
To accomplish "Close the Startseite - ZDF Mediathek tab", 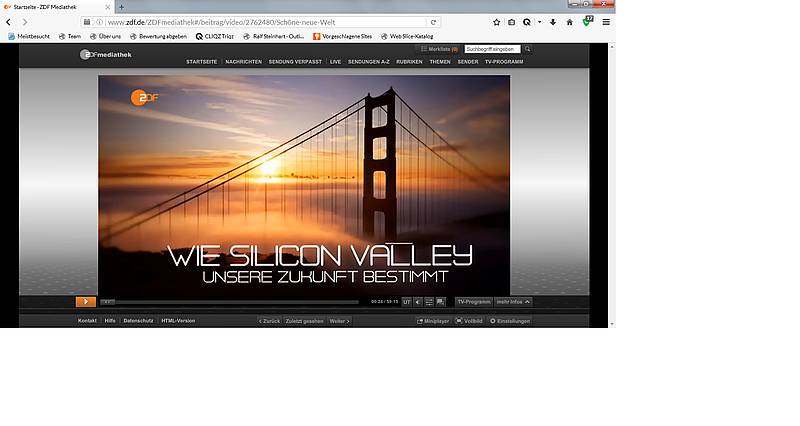I will click(108, 7).
